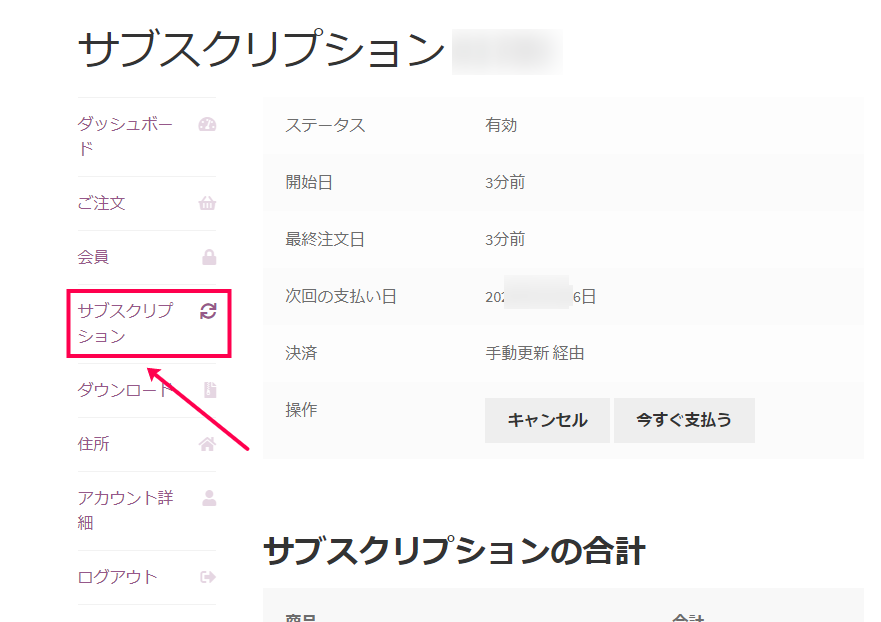Viewport: 881px width, 622px height.
Task: Select the payment value 手動更新 経由
Action: (x=535, y=353)
